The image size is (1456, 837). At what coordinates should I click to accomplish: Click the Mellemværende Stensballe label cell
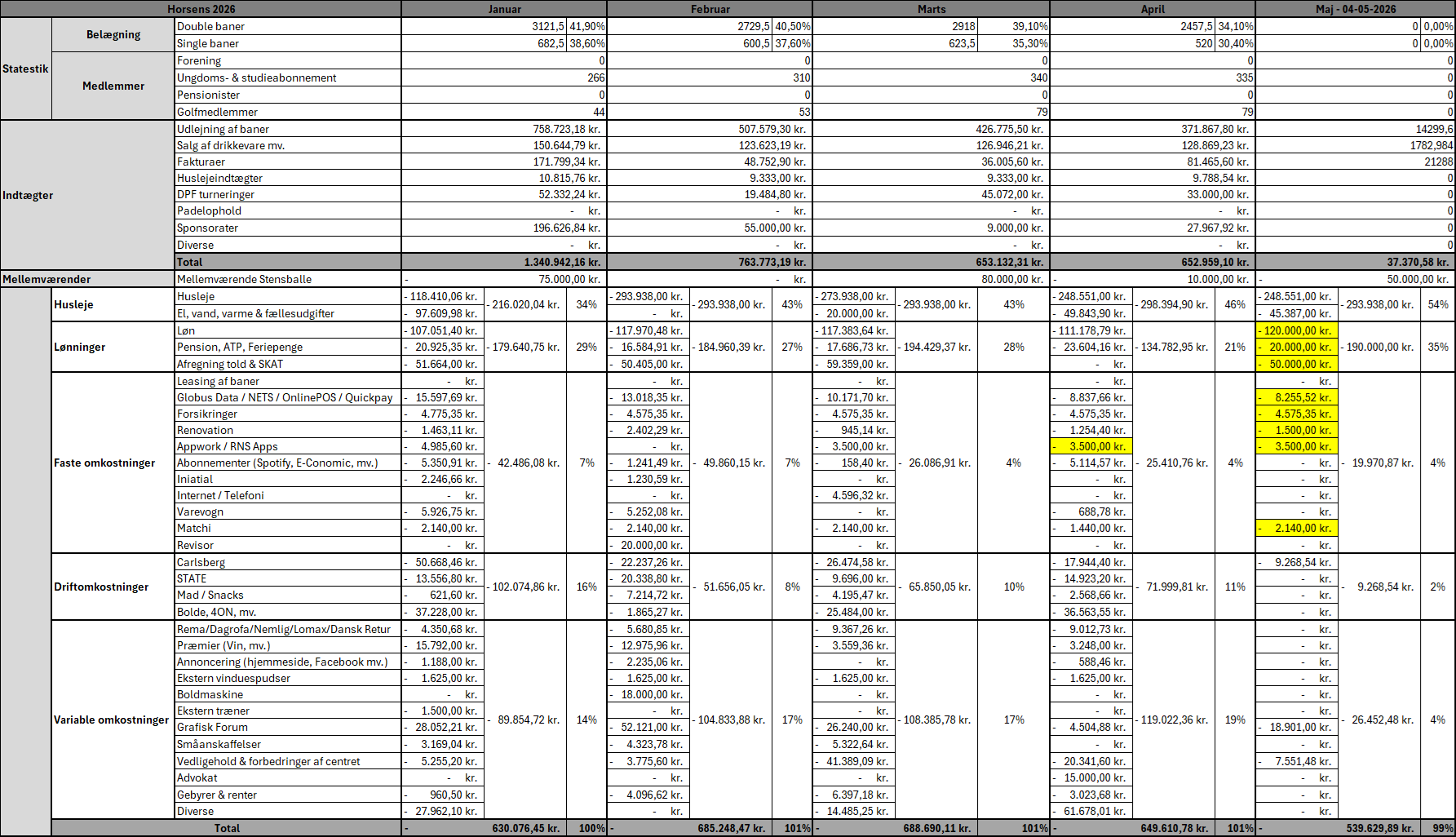click(288, 279)
